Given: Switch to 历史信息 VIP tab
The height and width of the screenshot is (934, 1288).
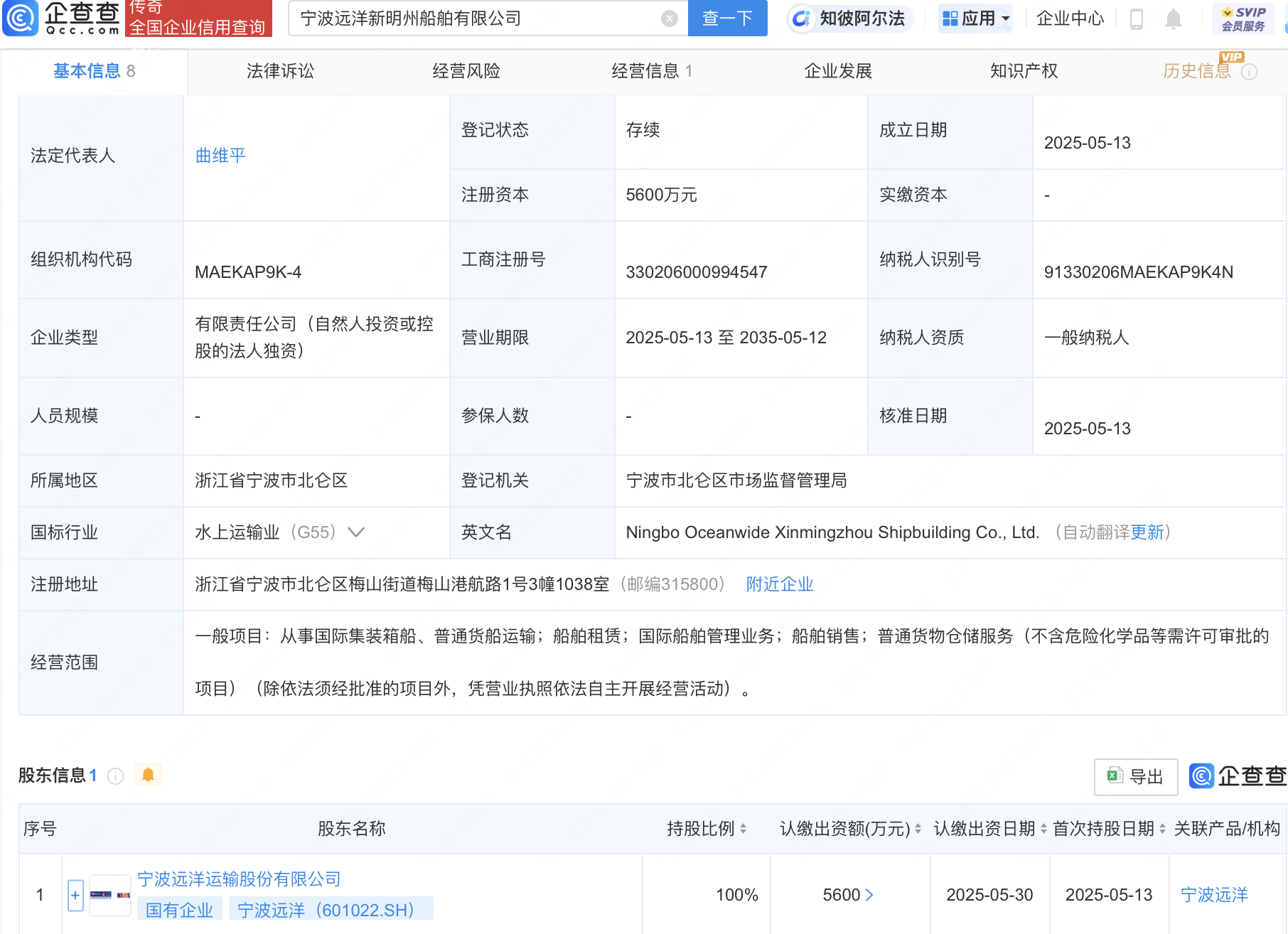Looking at the screenshot, I should [1197, 71].
